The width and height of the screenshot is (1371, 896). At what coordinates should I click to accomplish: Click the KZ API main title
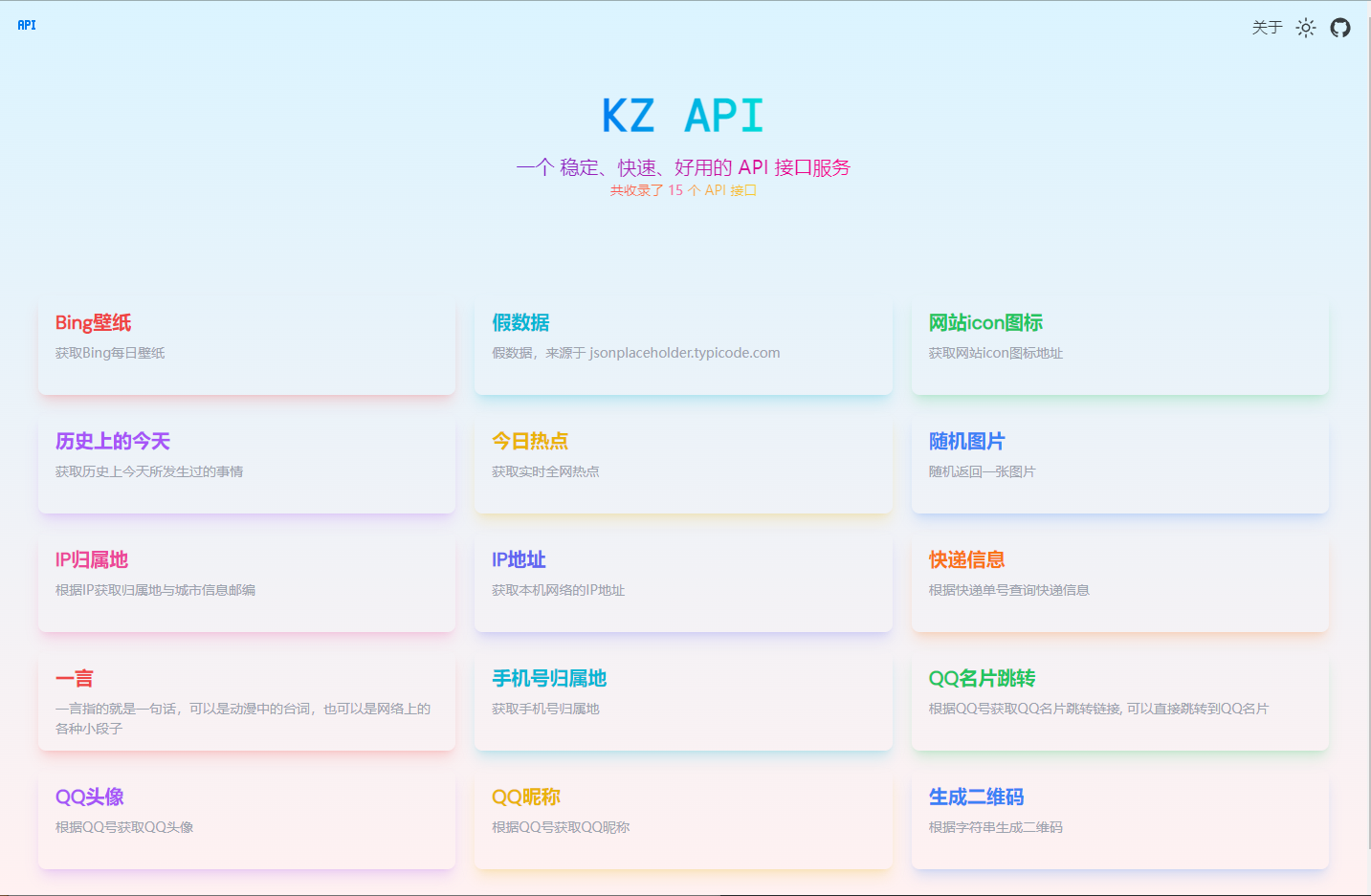pyautogui.click(x=683, y=116)
